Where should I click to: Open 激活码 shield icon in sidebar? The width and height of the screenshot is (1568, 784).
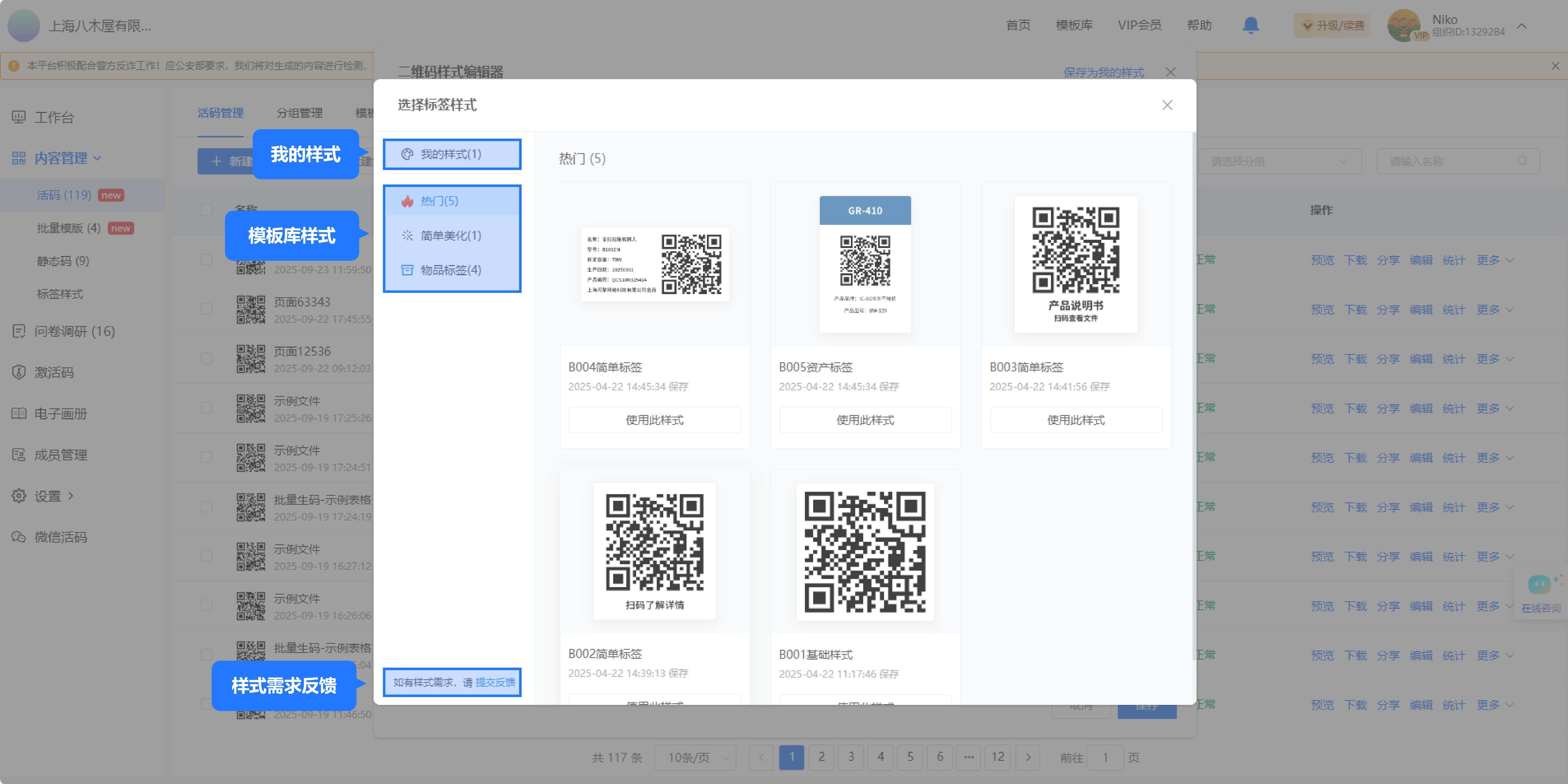(x=19, y=372)
